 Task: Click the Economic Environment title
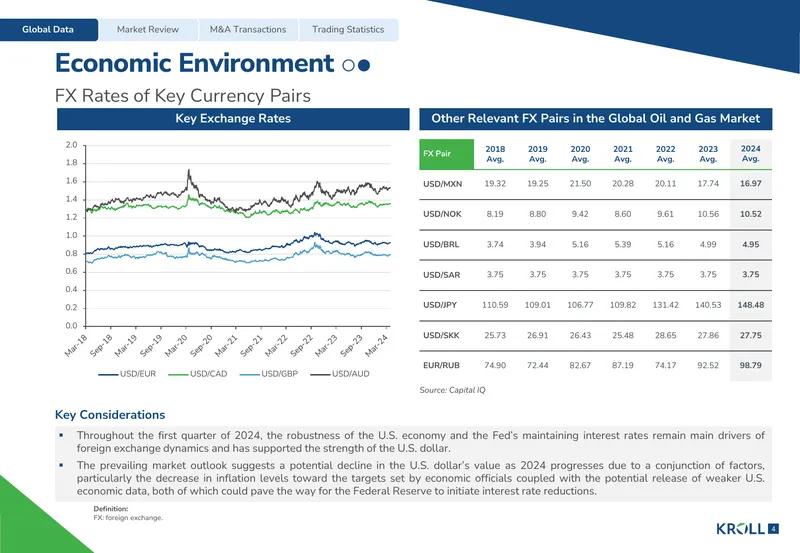click(194, 63)
